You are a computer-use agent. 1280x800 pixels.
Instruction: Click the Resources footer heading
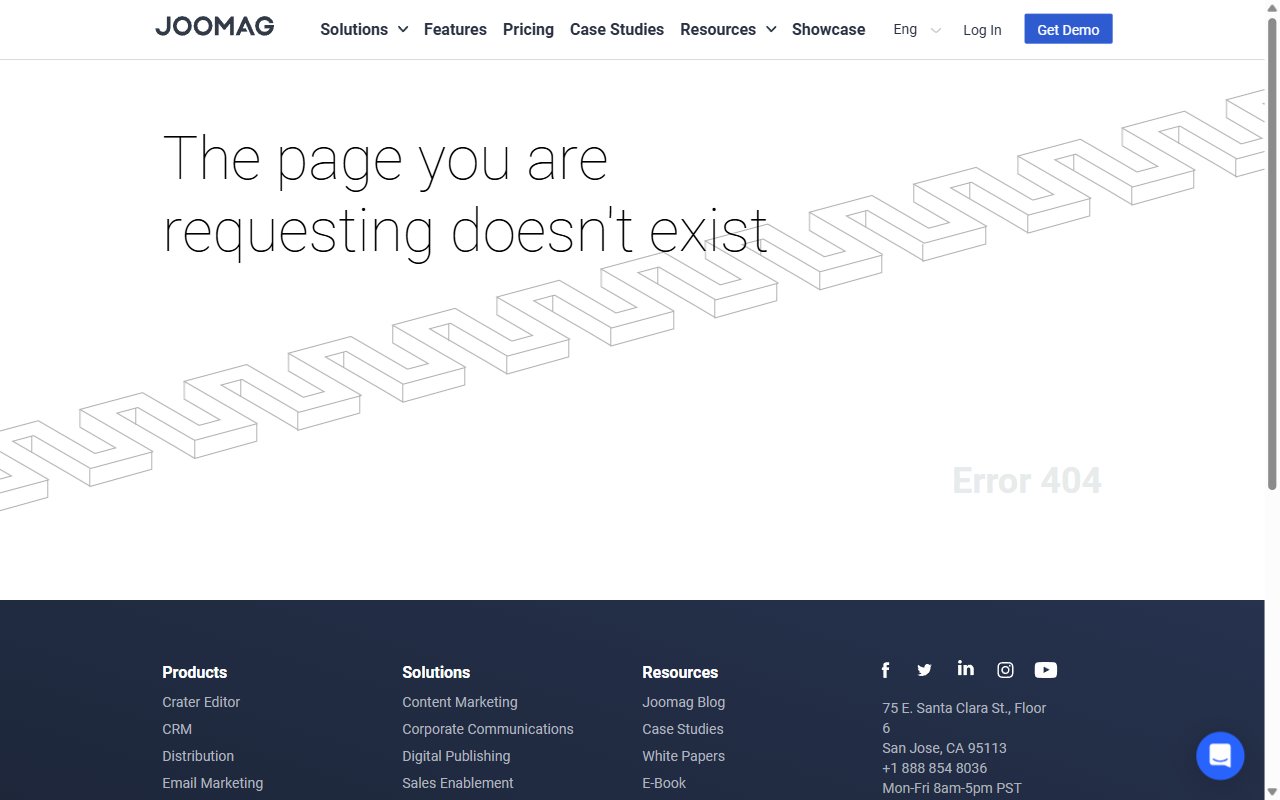[680, 672]
